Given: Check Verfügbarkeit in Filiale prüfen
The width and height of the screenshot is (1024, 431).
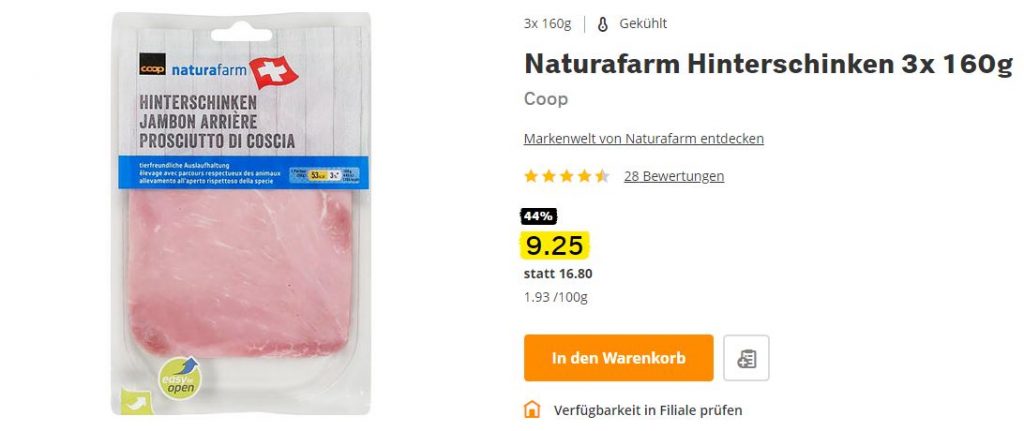Looking at the screenshot, I should pyautogui.click(x=648, y=411).
